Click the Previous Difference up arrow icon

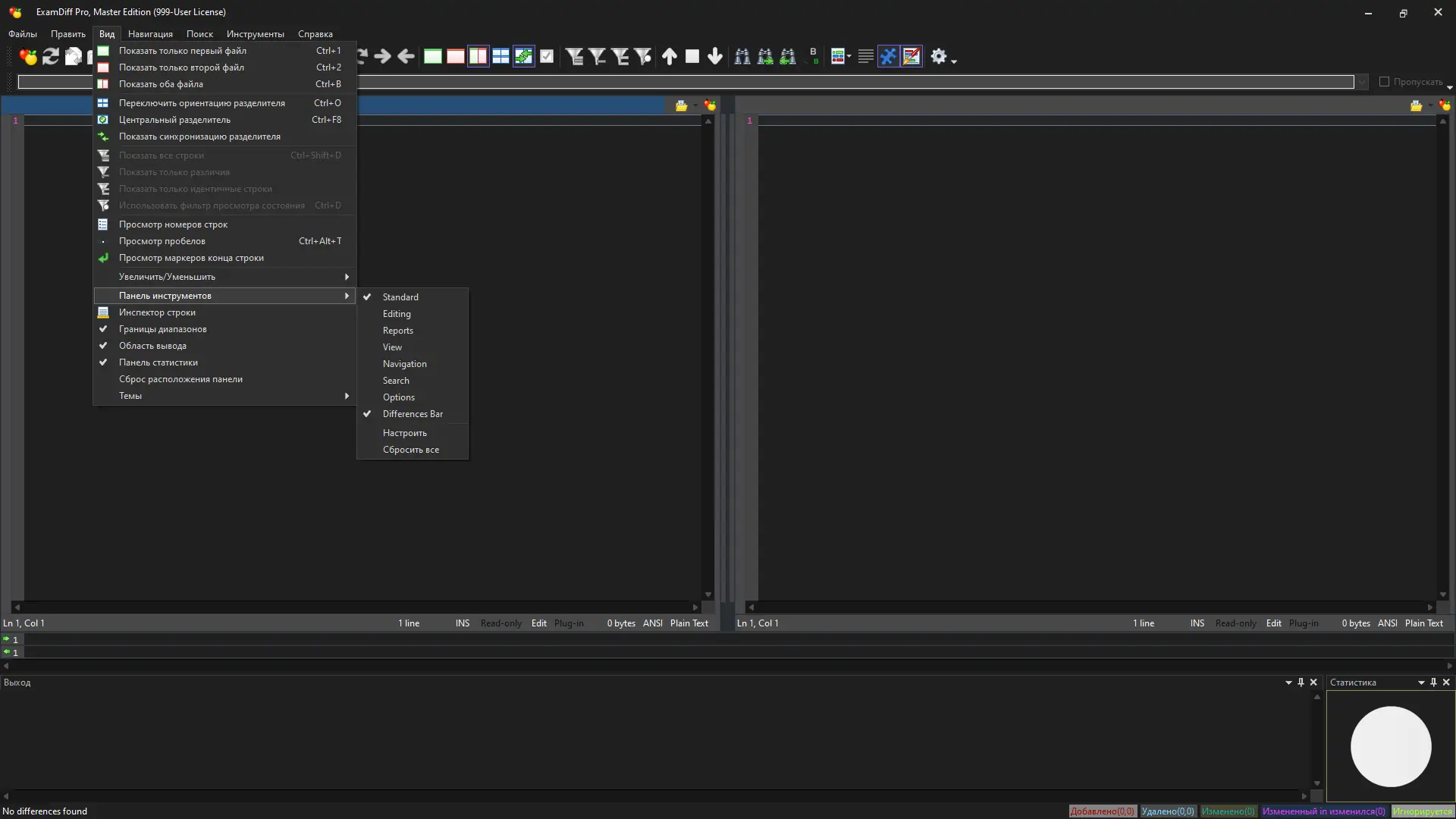pos(669,56)
